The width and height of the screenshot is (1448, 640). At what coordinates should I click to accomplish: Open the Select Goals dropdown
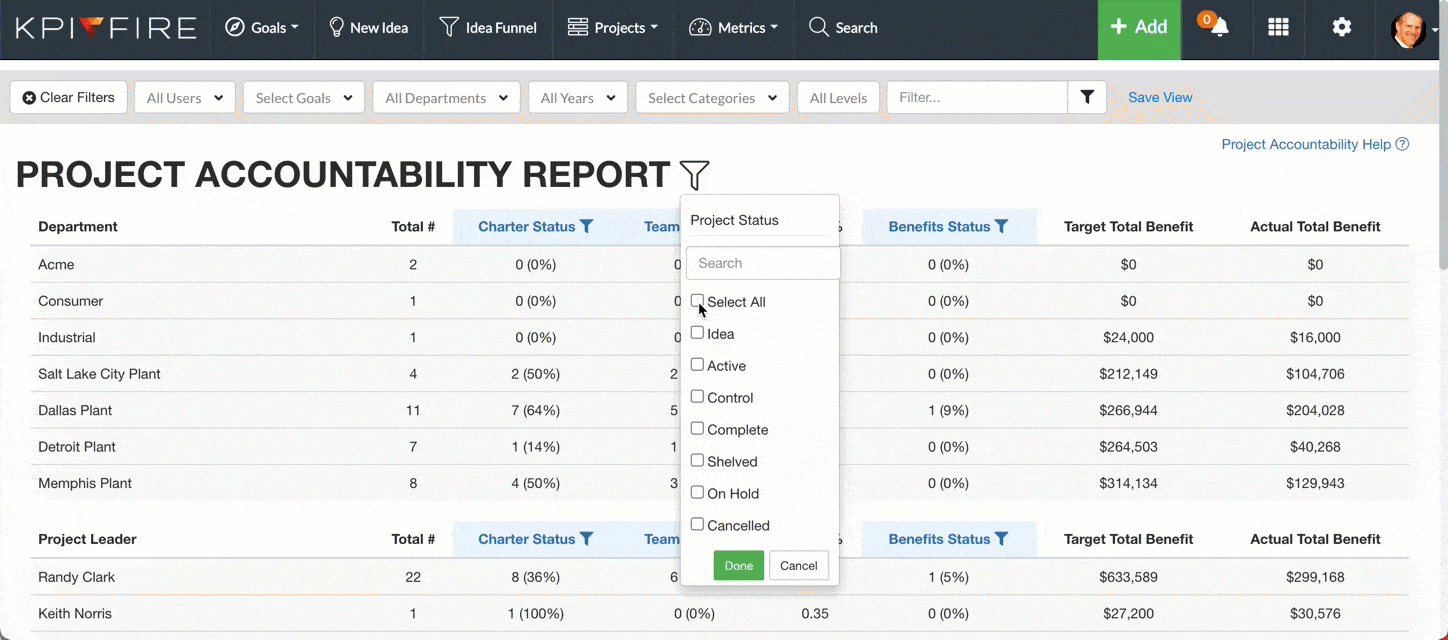point(304,97)
